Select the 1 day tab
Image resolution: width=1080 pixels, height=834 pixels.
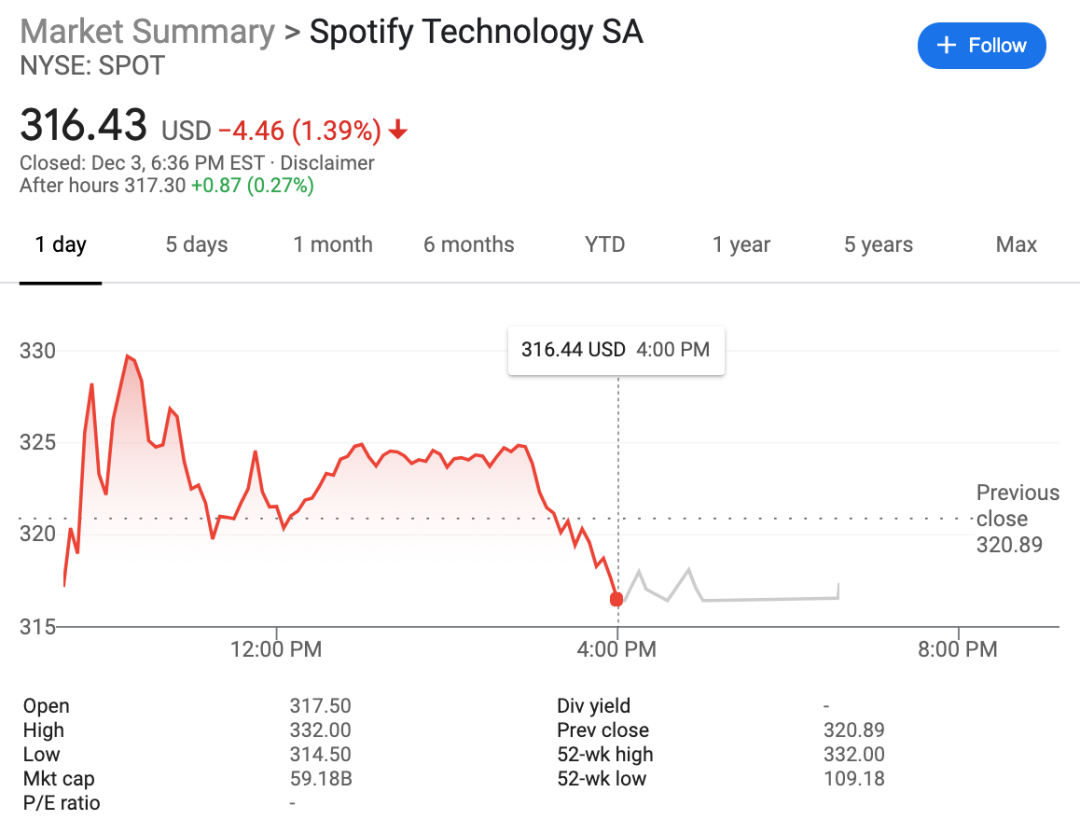61,245
